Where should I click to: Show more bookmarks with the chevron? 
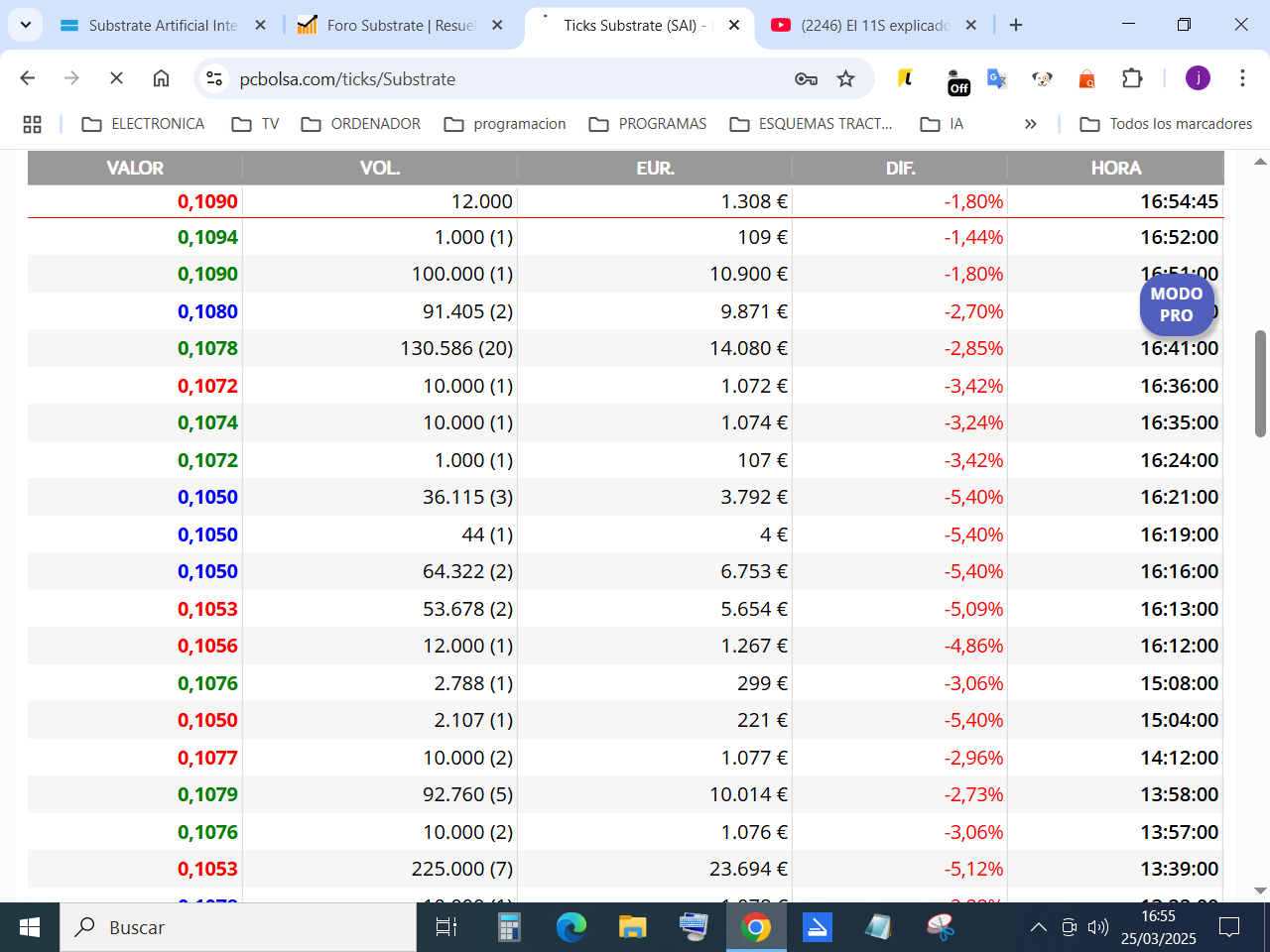tap(1030, 124)
